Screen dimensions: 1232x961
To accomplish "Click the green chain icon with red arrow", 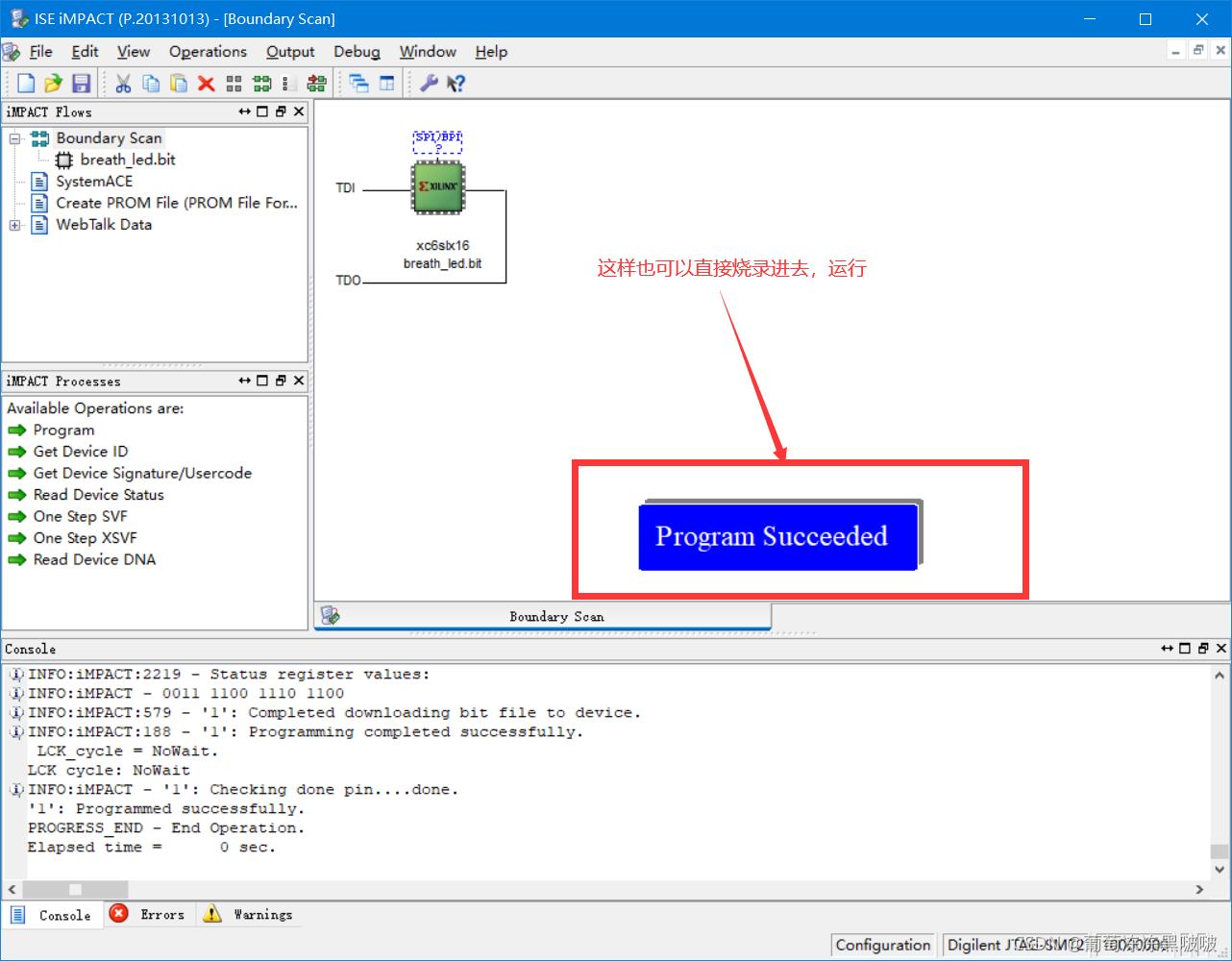I will pyautogui.click(x=316, y=84).
